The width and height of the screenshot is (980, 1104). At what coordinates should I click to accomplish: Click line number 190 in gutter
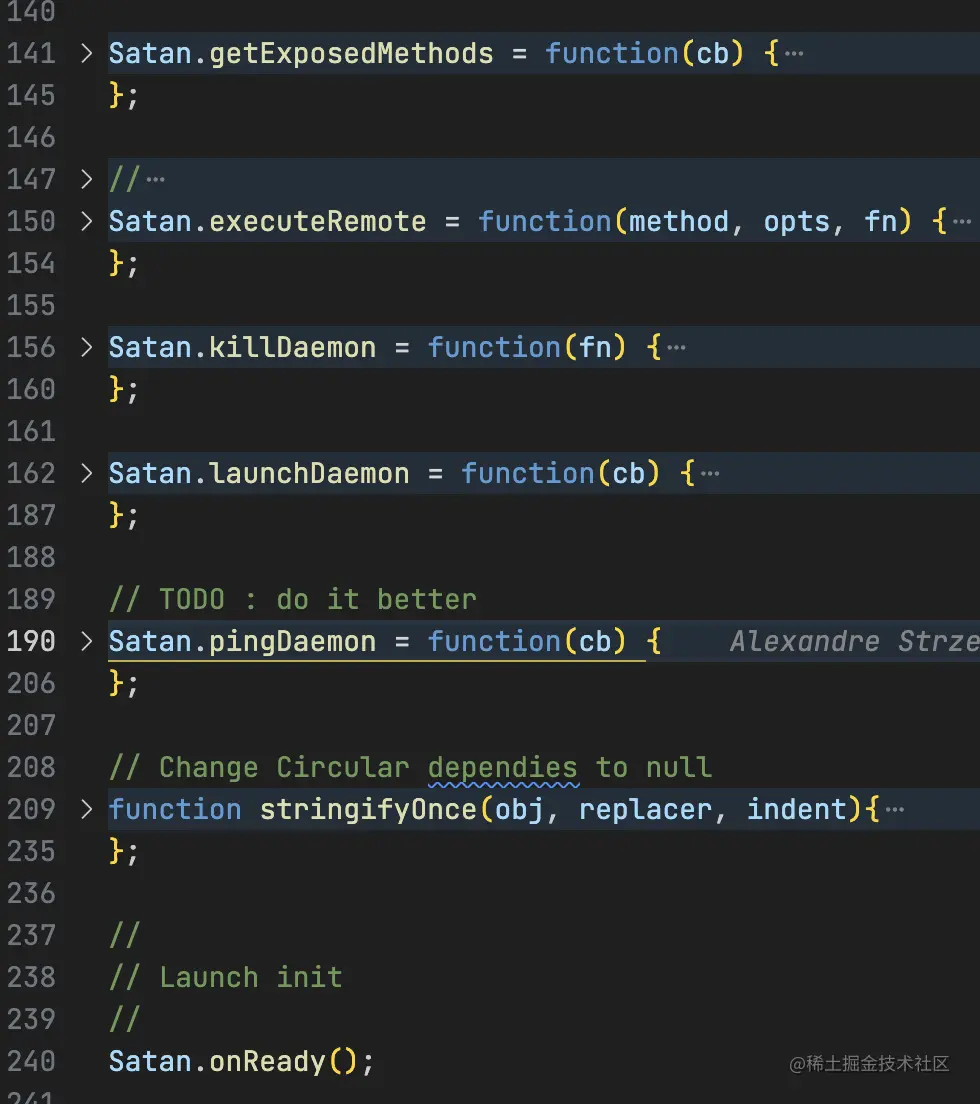coord(31,641)
